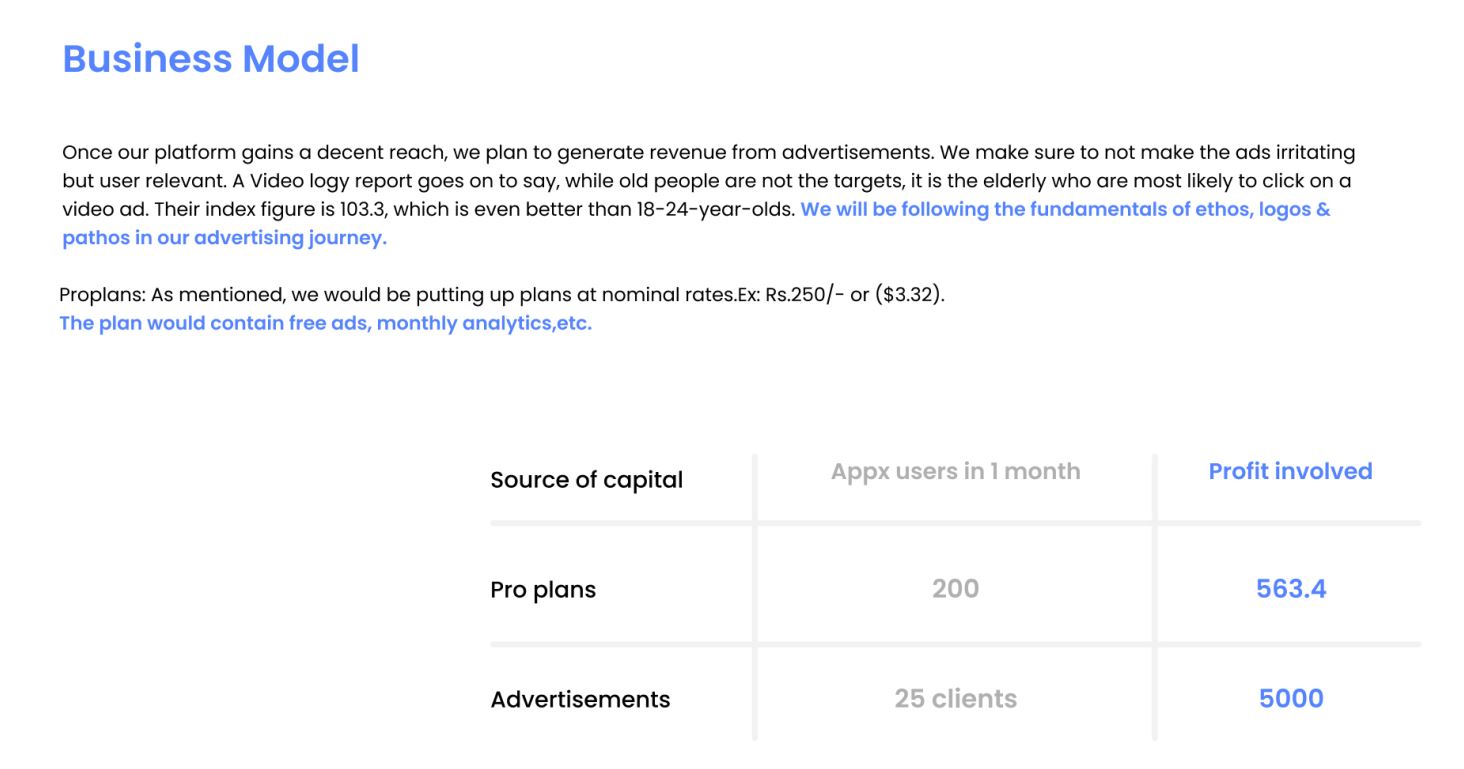Click the blue ethos, logos & pathos sentence
Screen dimensions: 1464x769
click(x=1064, y=210)
